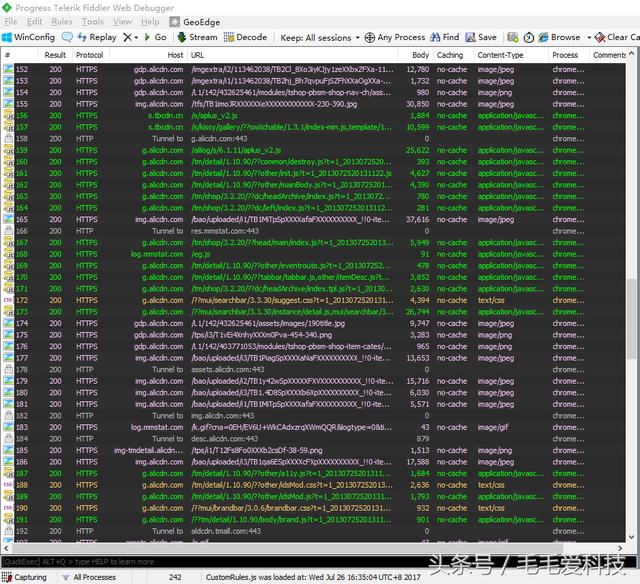Select the aldcdn.tmall.com:443 tunnel row
Screen dimensions: 640x584
313,531
